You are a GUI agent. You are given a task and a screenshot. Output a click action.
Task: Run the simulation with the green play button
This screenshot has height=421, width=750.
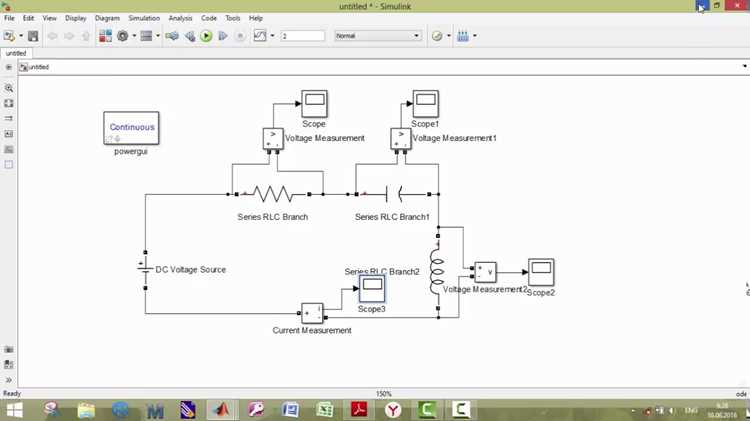(206, 36)
